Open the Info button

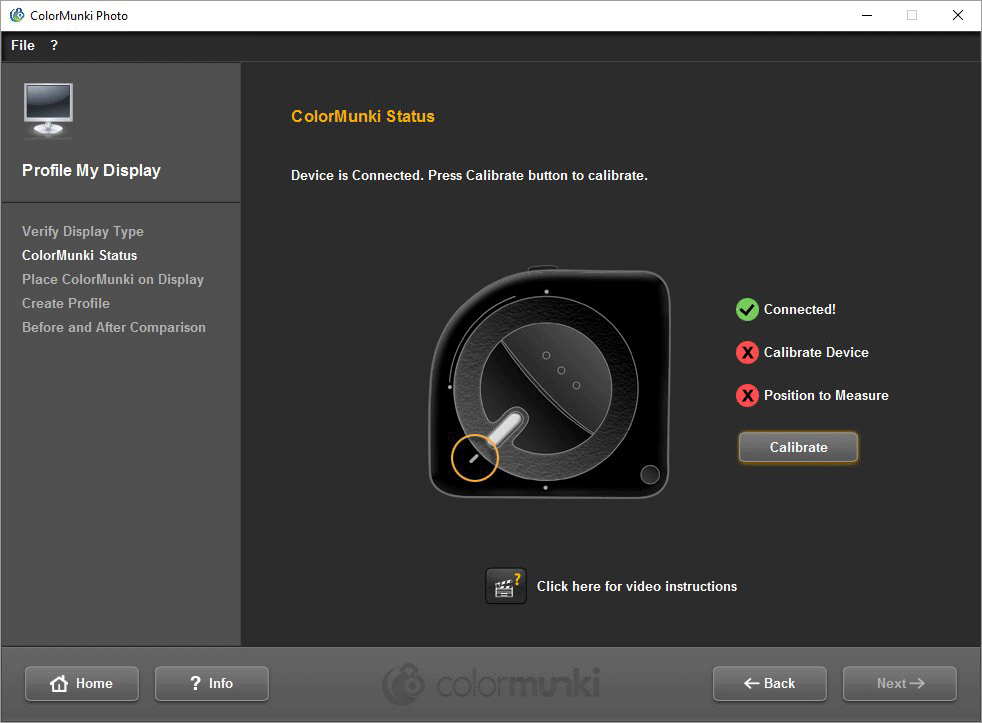(x=211, y=683)
